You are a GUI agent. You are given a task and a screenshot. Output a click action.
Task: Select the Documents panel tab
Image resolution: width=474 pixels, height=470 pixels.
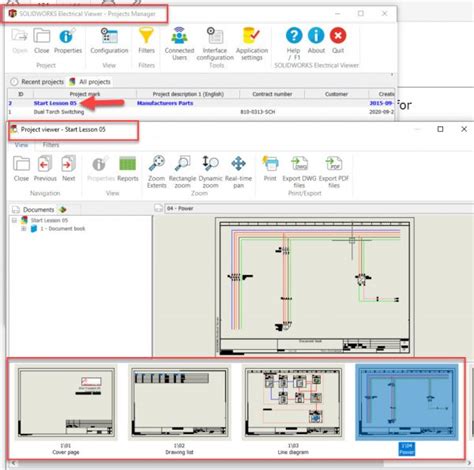click(33, 210)
